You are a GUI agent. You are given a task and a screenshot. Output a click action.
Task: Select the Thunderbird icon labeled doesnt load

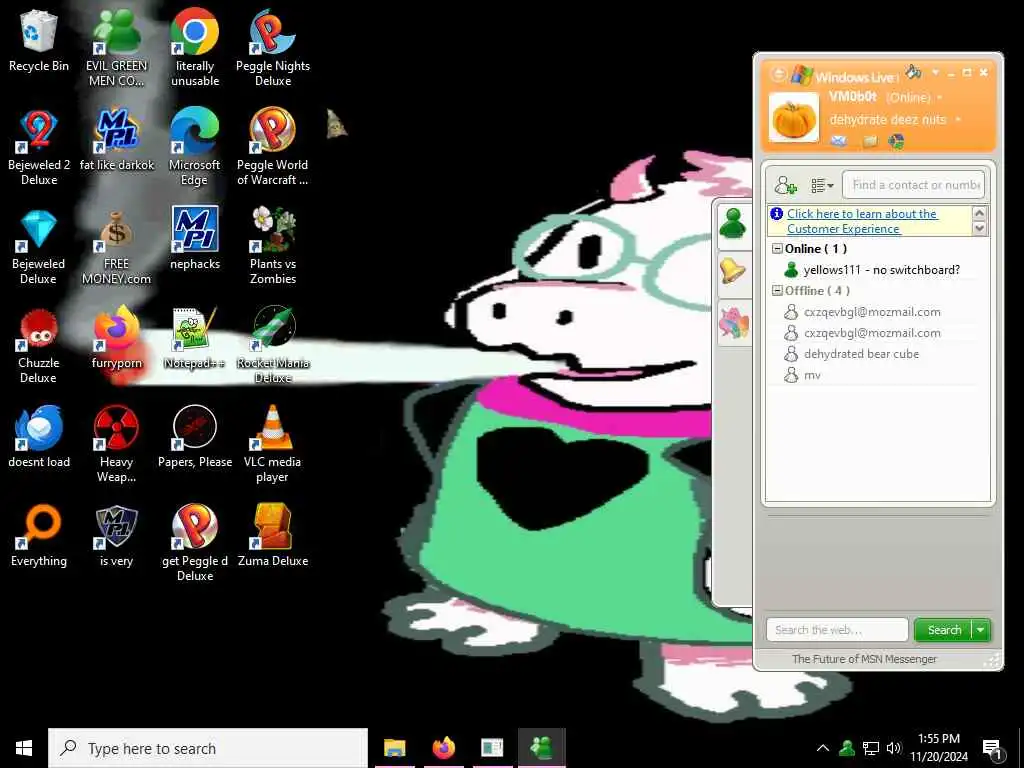[39, 438]
